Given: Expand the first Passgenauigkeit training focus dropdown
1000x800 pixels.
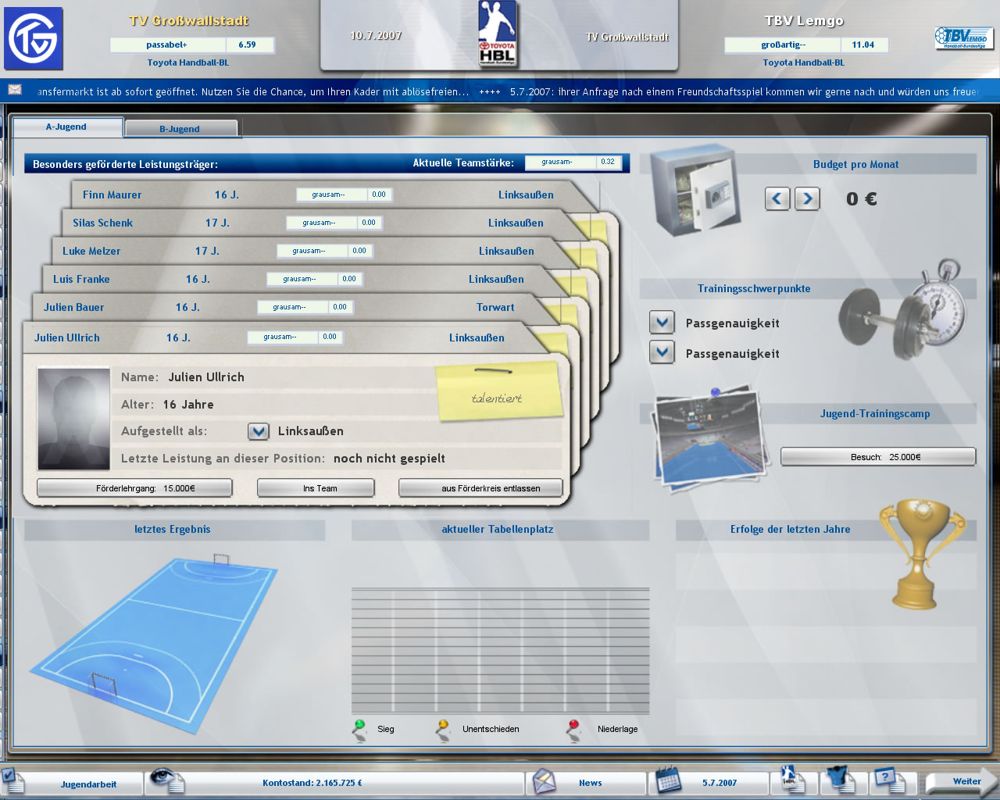Looking at the screenshot, I should point(661,323).
